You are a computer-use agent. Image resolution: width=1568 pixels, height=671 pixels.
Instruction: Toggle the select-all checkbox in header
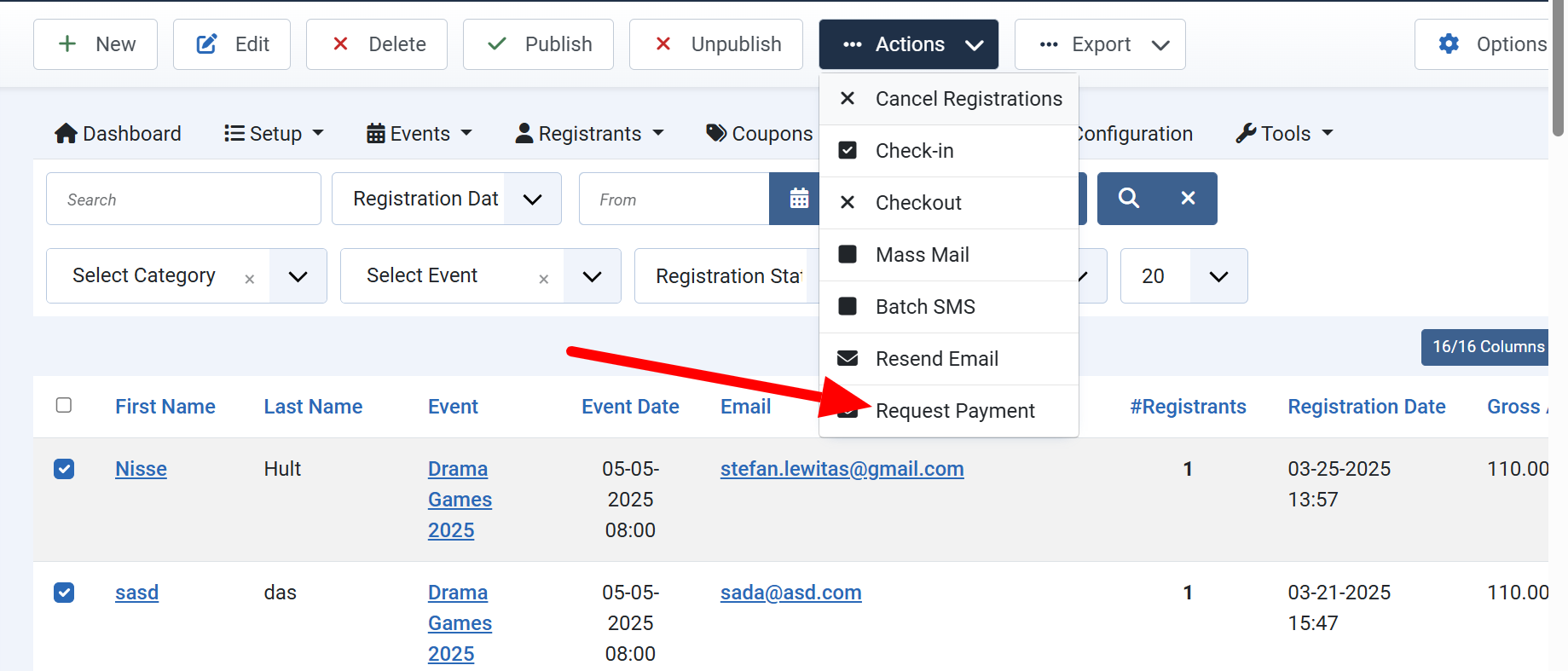(x=64, y=405)
